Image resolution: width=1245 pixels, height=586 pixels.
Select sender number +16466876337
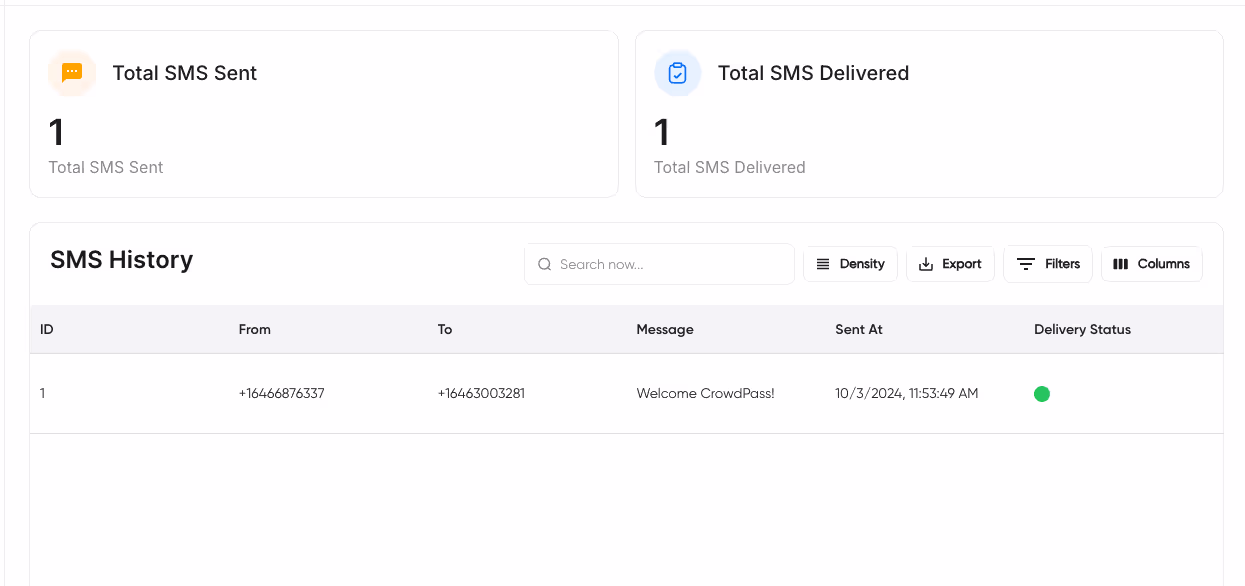(282, 393)
